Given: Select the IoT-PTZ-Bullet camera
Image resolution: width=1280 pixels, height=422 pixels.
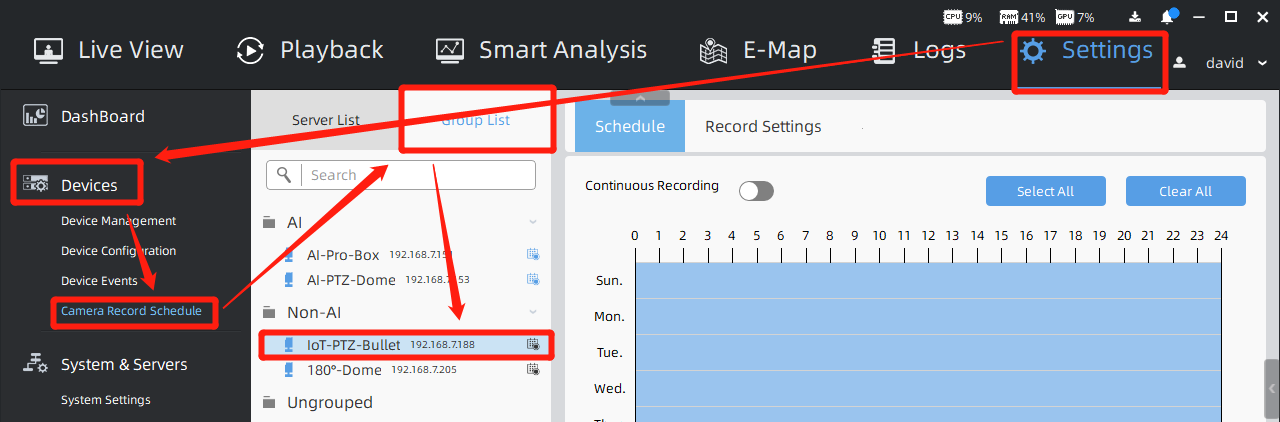Looking at the screenshot, I should tap(401, 344).
